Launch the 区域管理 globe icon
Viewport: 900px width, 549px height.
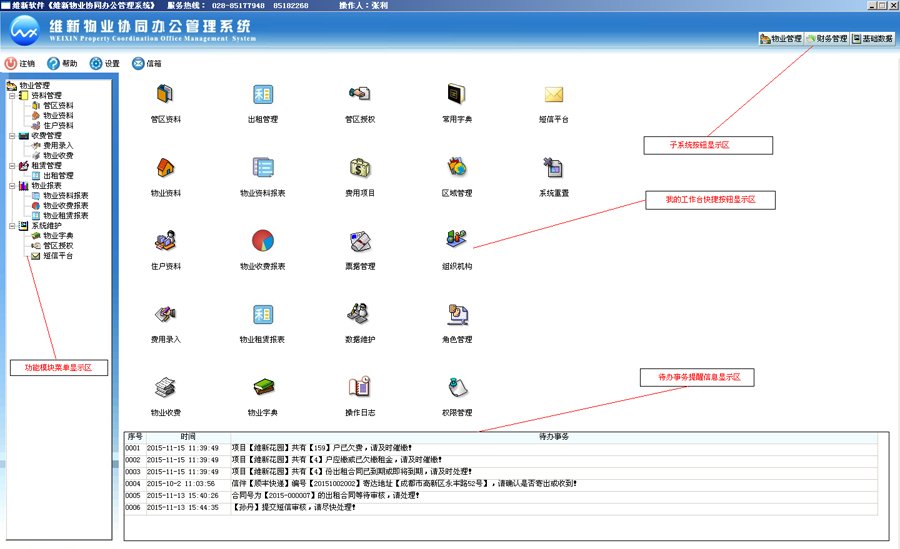(457, 168)
